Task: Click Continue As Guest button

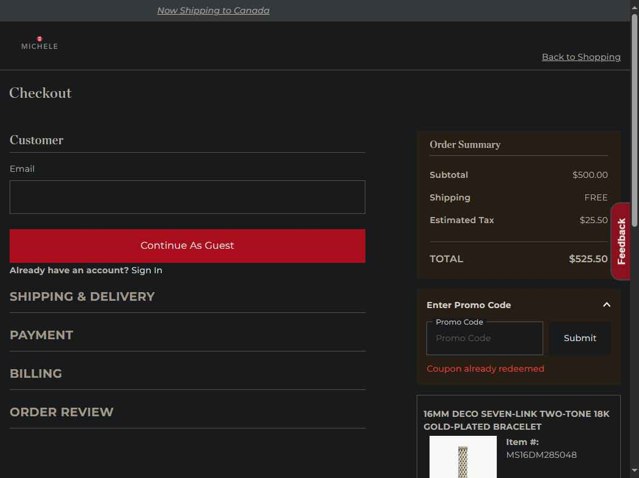Action: (x=187, y=245)
